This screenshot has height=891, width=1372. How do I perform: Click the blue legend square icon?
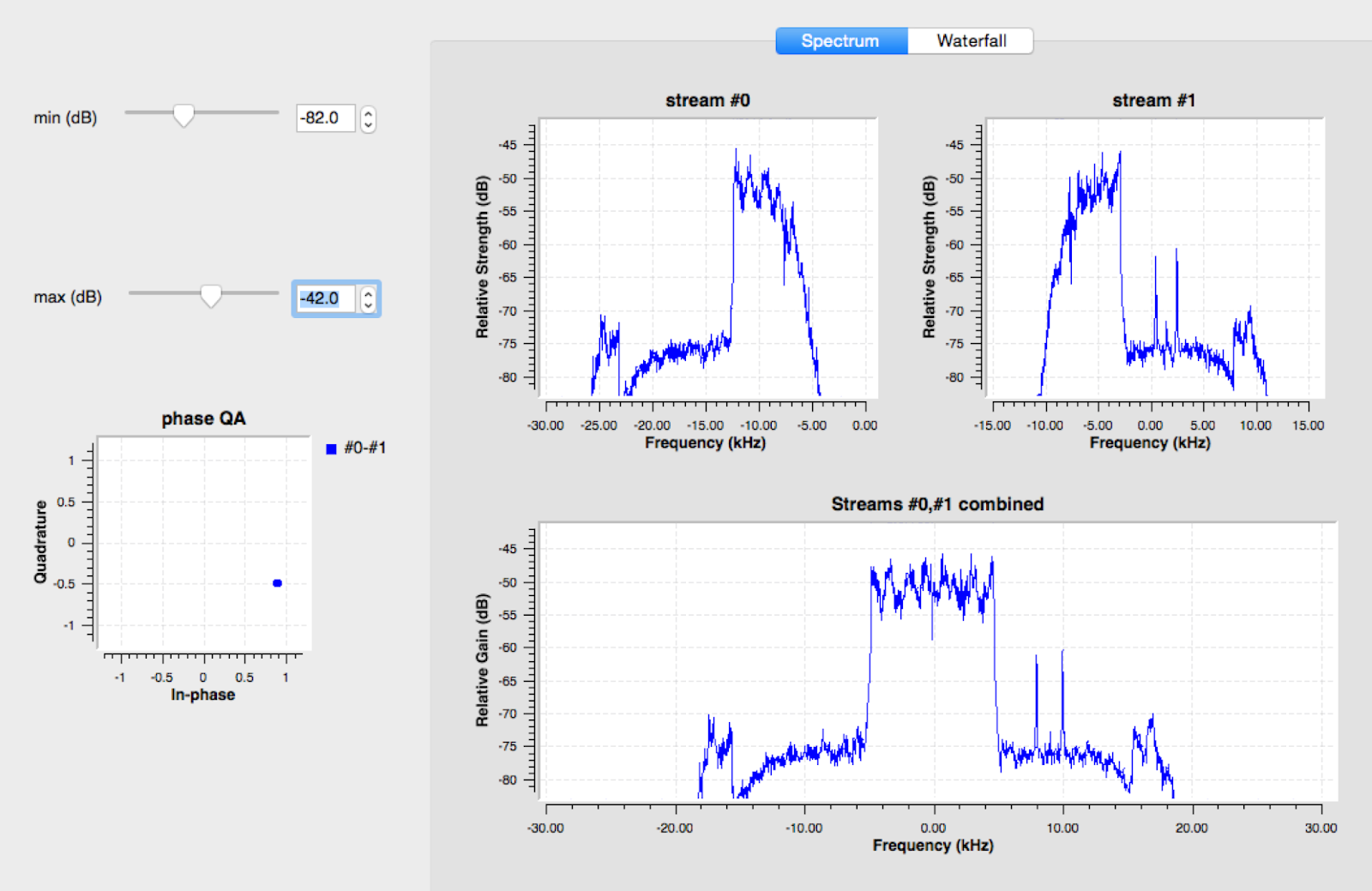330,448
